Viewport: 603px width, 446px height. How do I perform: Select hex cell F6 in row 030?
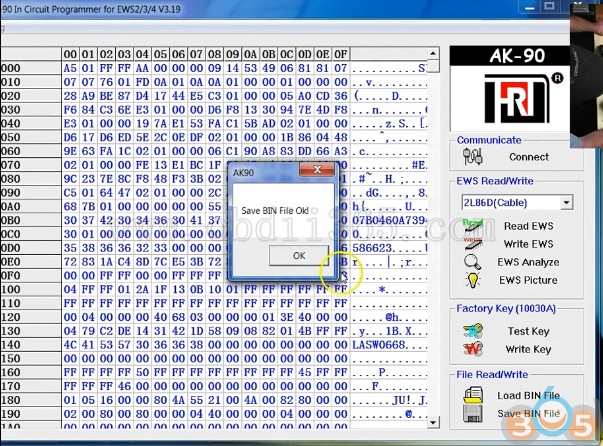(x=70, y=110)
